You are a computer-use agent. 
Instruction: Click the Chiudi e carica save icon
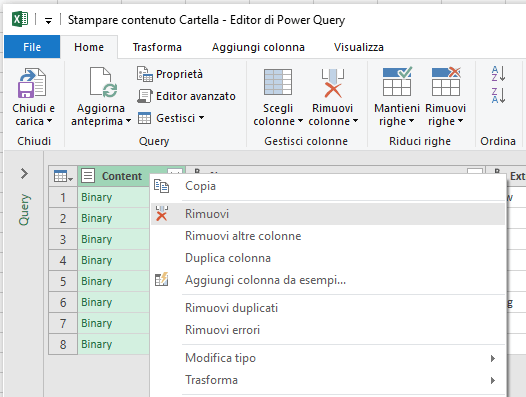(32, 83)
